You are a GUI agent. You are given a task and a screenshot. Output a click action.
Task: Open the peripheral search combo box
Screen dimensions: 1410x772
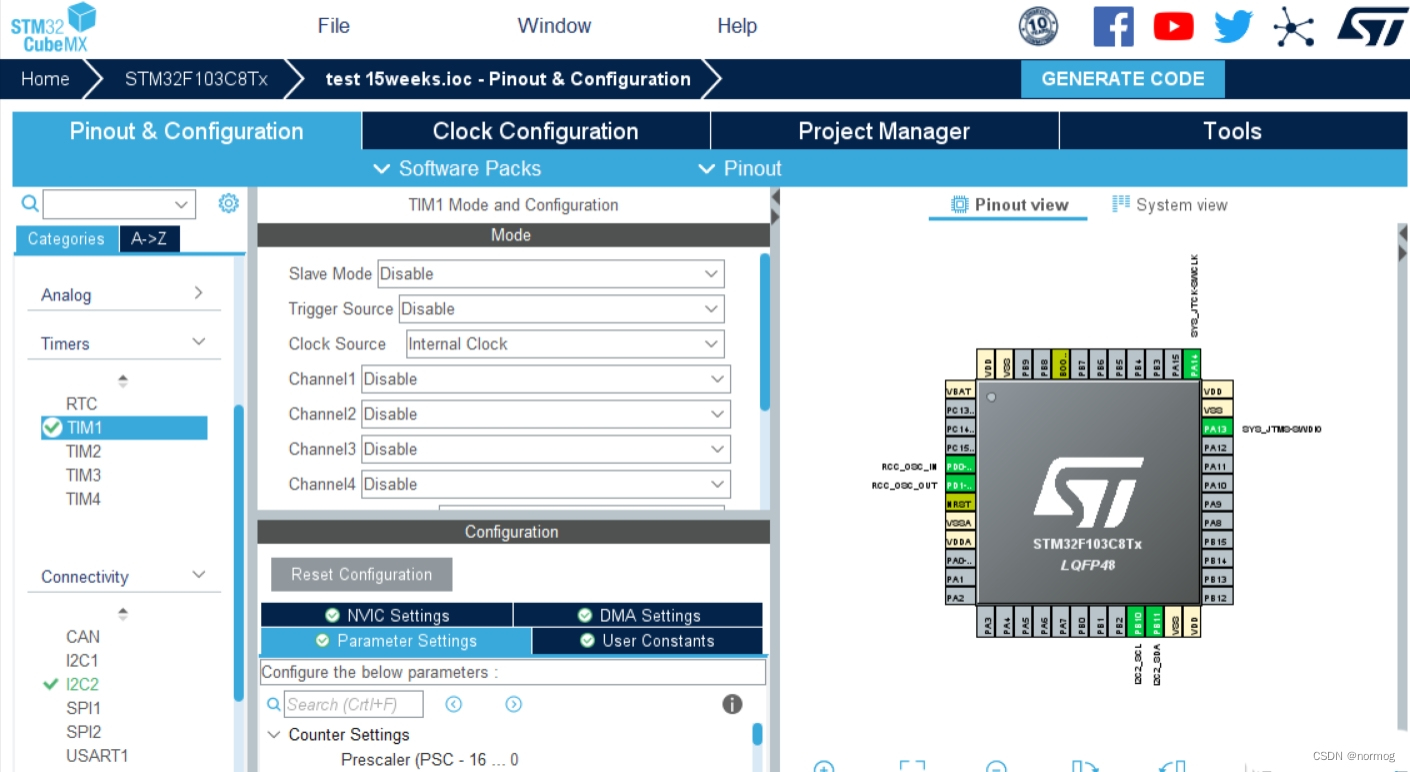pyautogui.click(x=118, y=204)
